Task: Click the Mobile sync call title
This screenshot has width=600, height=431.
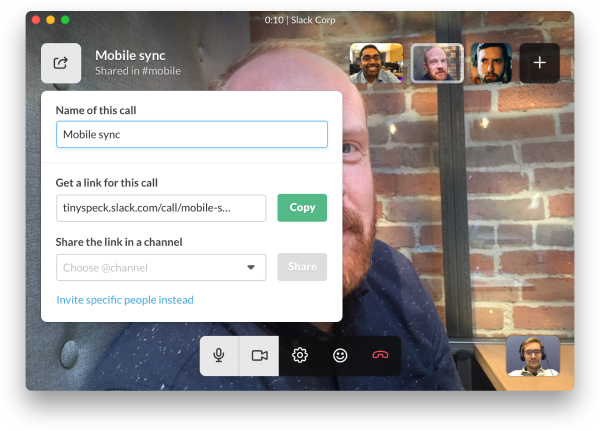Action: pos(130,55)
